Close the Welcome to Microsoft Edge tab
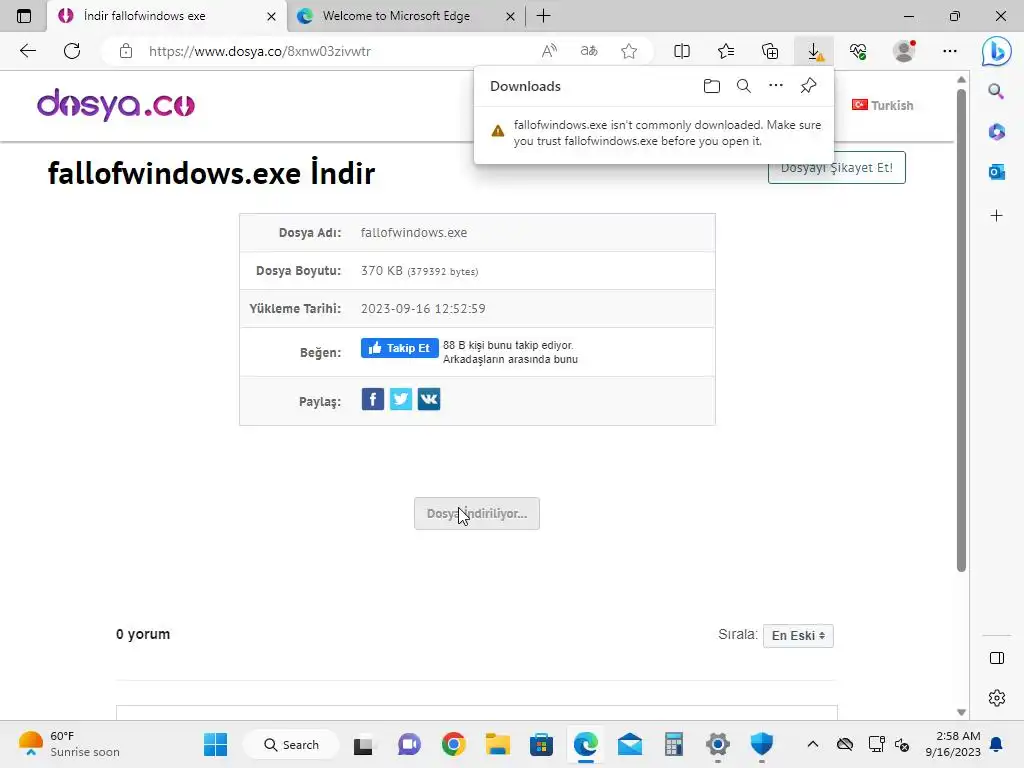 click(x=511, y=16)
